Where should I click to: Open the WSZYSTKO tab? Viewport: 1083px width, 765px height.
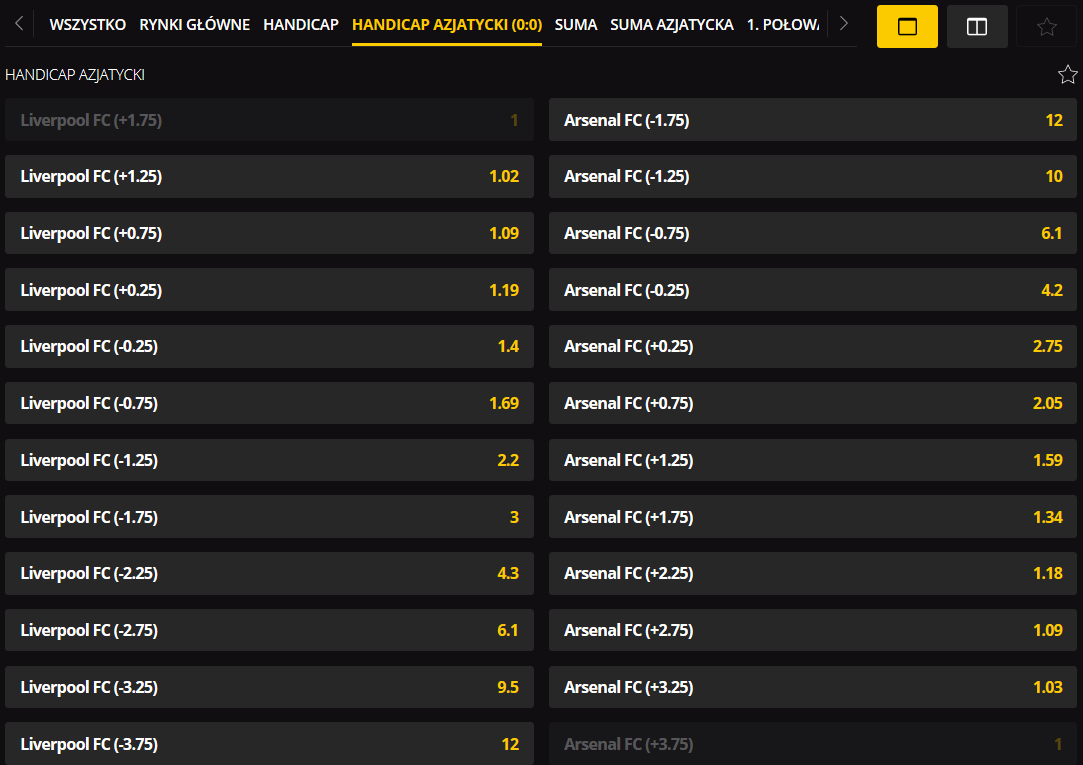(x=88, y=25)
